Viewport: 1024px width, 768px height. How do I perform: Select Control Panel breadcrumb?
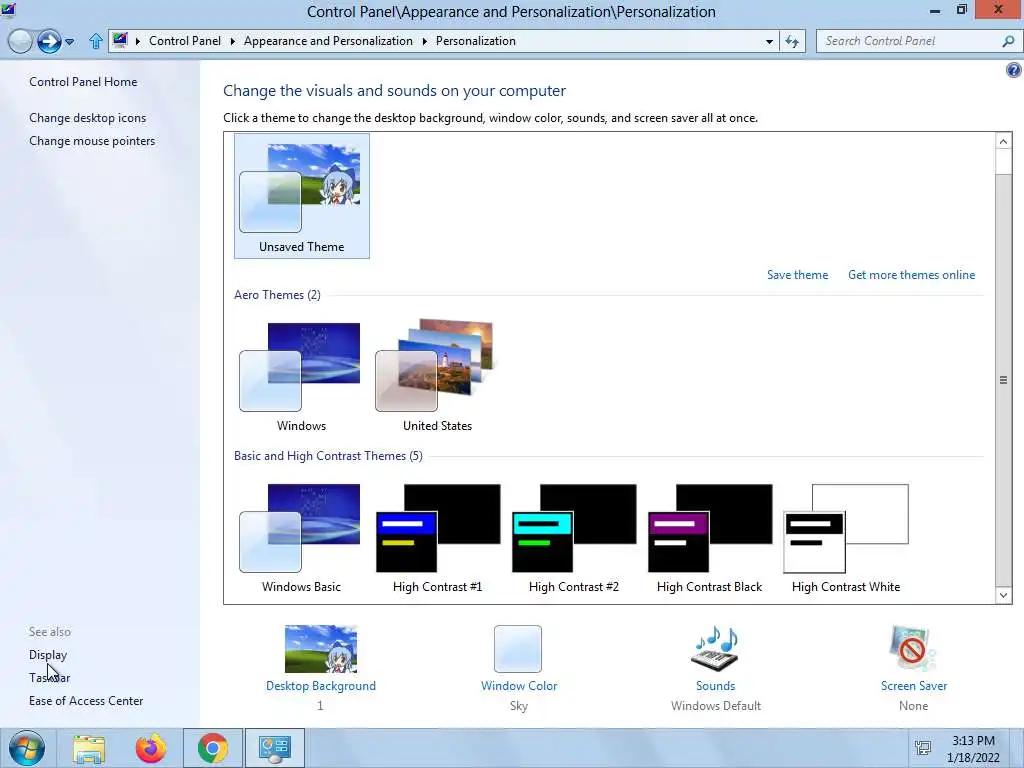(185, 40)
